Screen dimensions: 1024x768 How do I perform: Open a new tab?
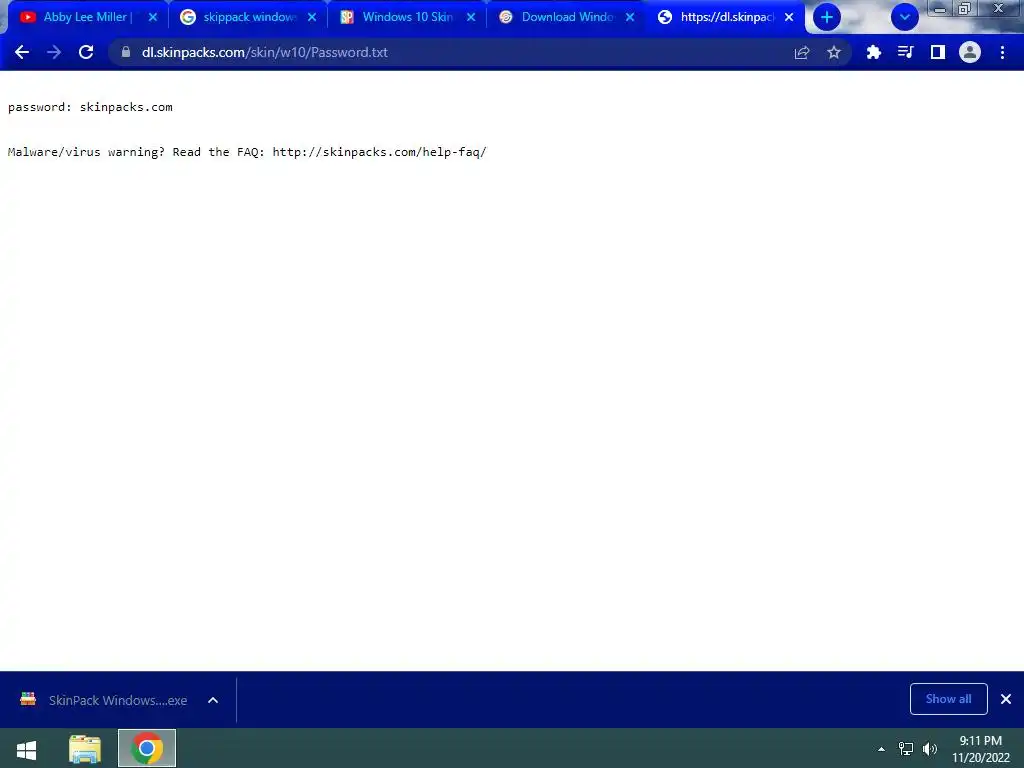click(x=827, y=17)
